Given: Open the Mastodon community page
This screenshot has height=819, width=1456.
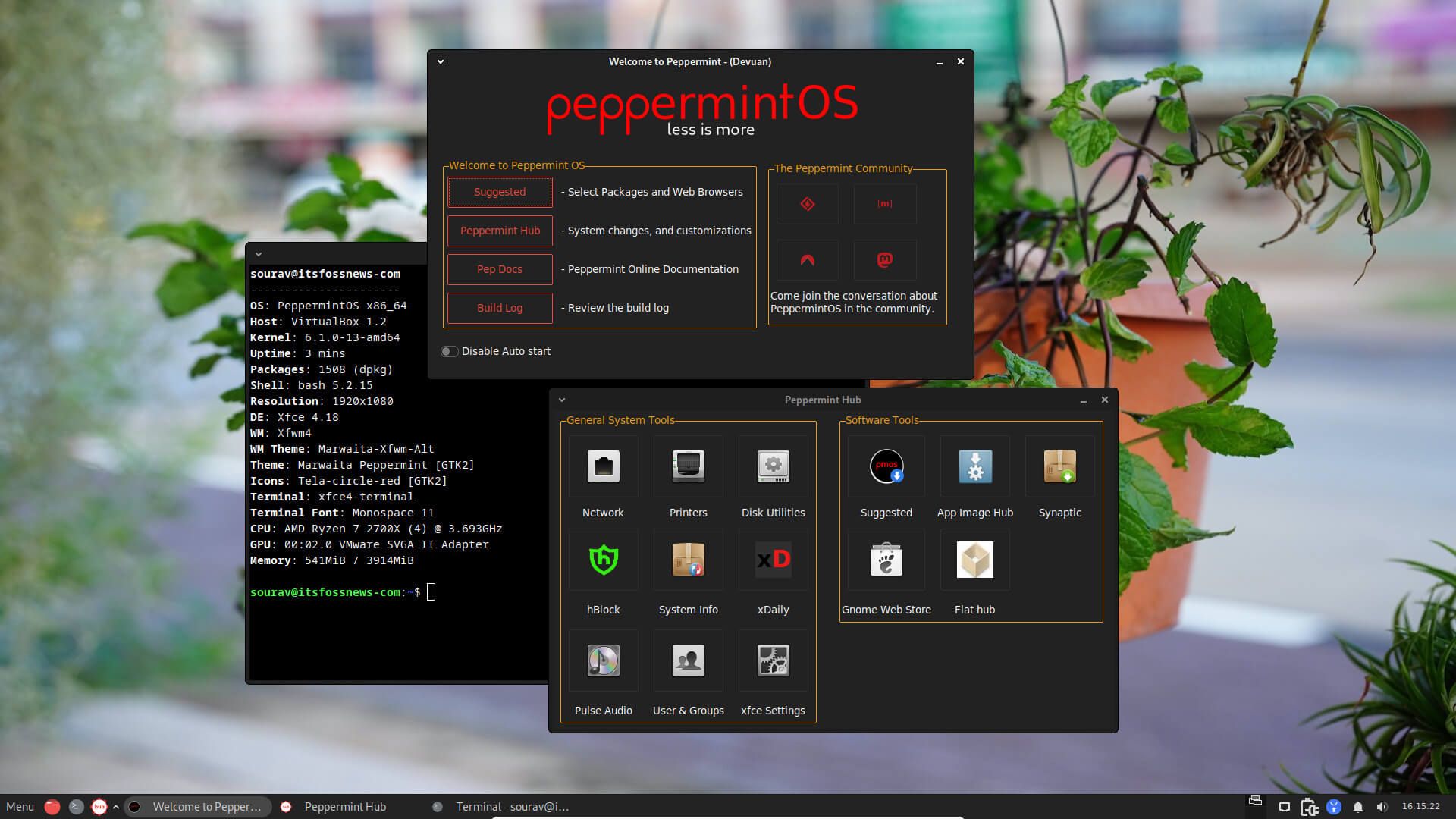Looking at the screenshot, I should [x=885, y=260].
